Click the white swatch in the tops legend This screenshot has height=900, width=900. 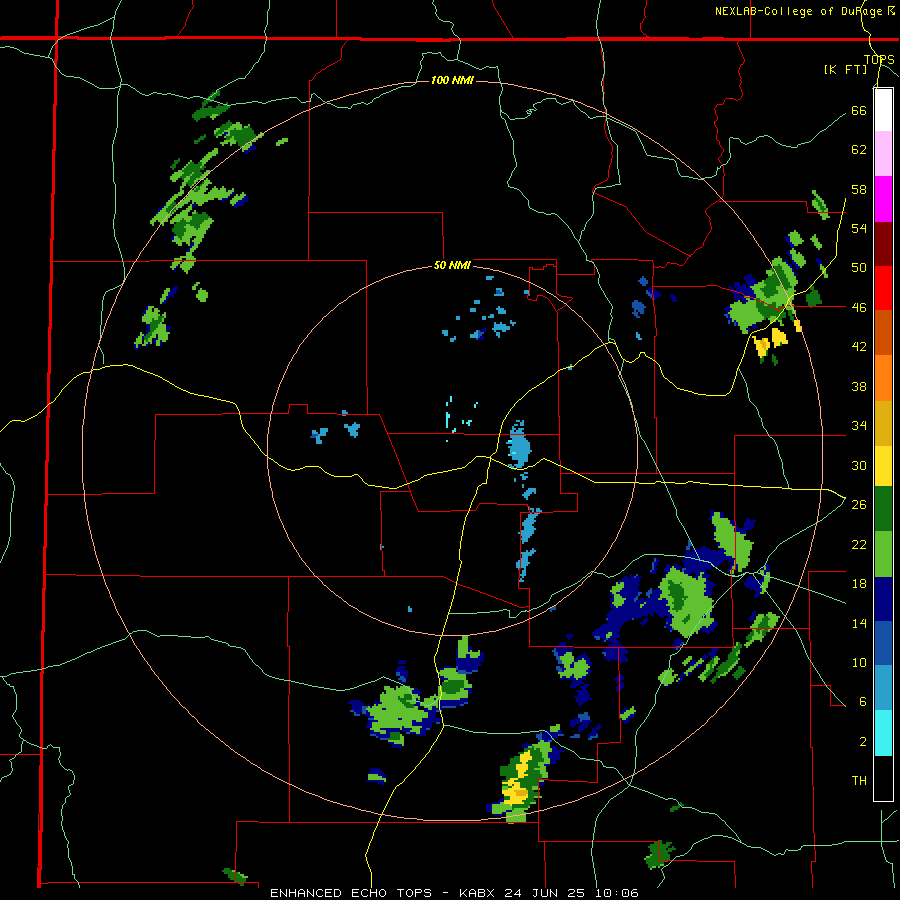coord(883,110)
